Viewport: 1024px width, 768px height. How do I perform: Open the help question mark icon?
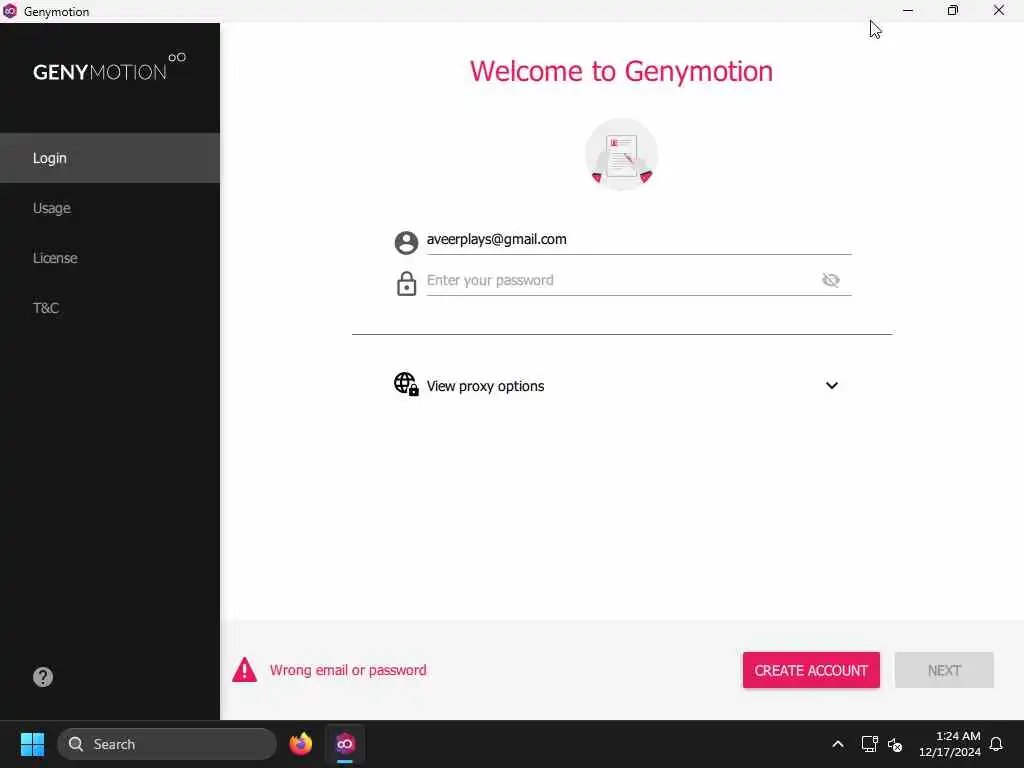click(x=43, y=677)
